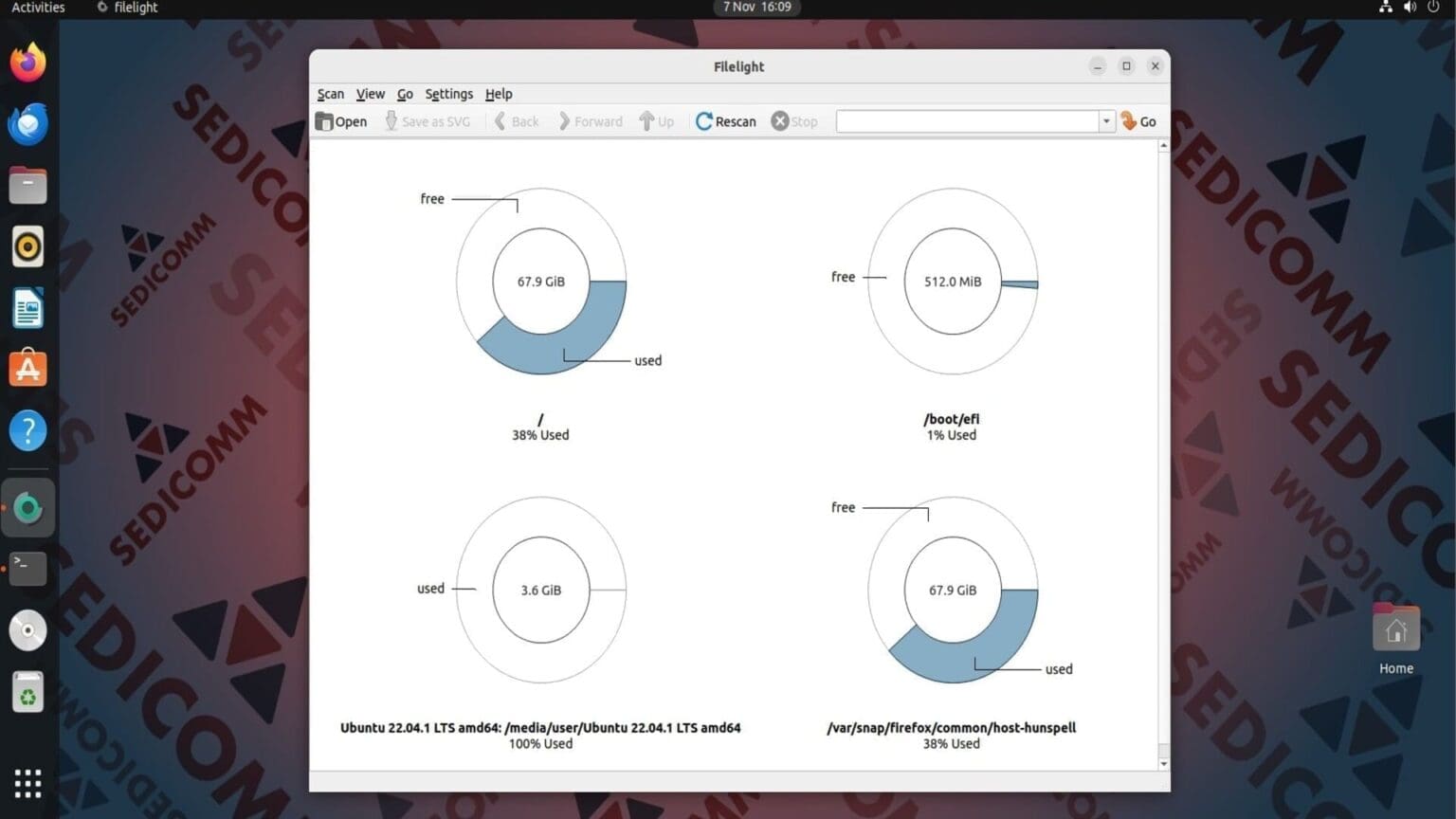
Task: Open the Home folder desktop icon
Action: coord(1396,639)
